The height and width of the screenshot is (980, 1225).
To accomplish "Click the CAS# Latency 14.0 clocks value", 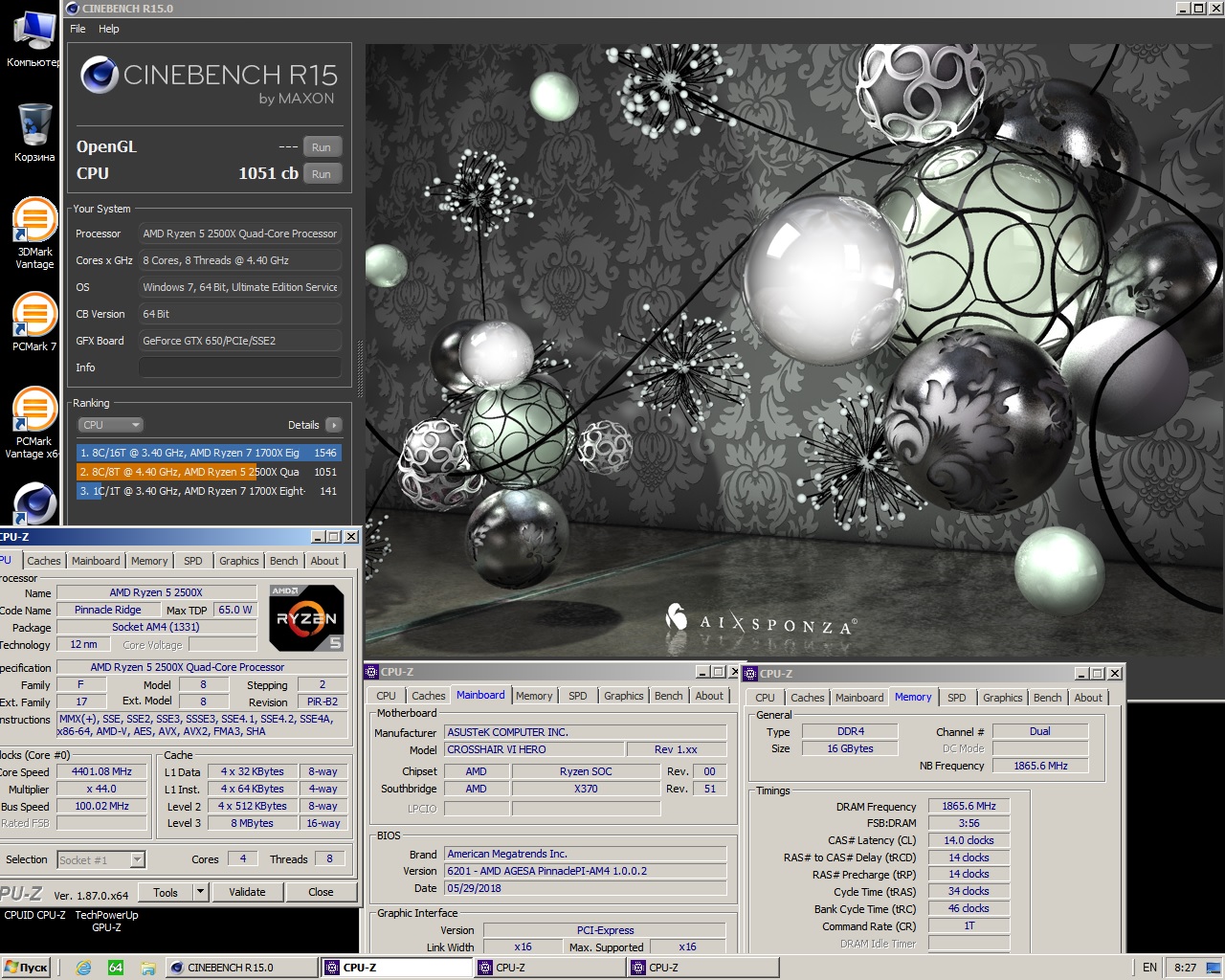I will (969, 840).
